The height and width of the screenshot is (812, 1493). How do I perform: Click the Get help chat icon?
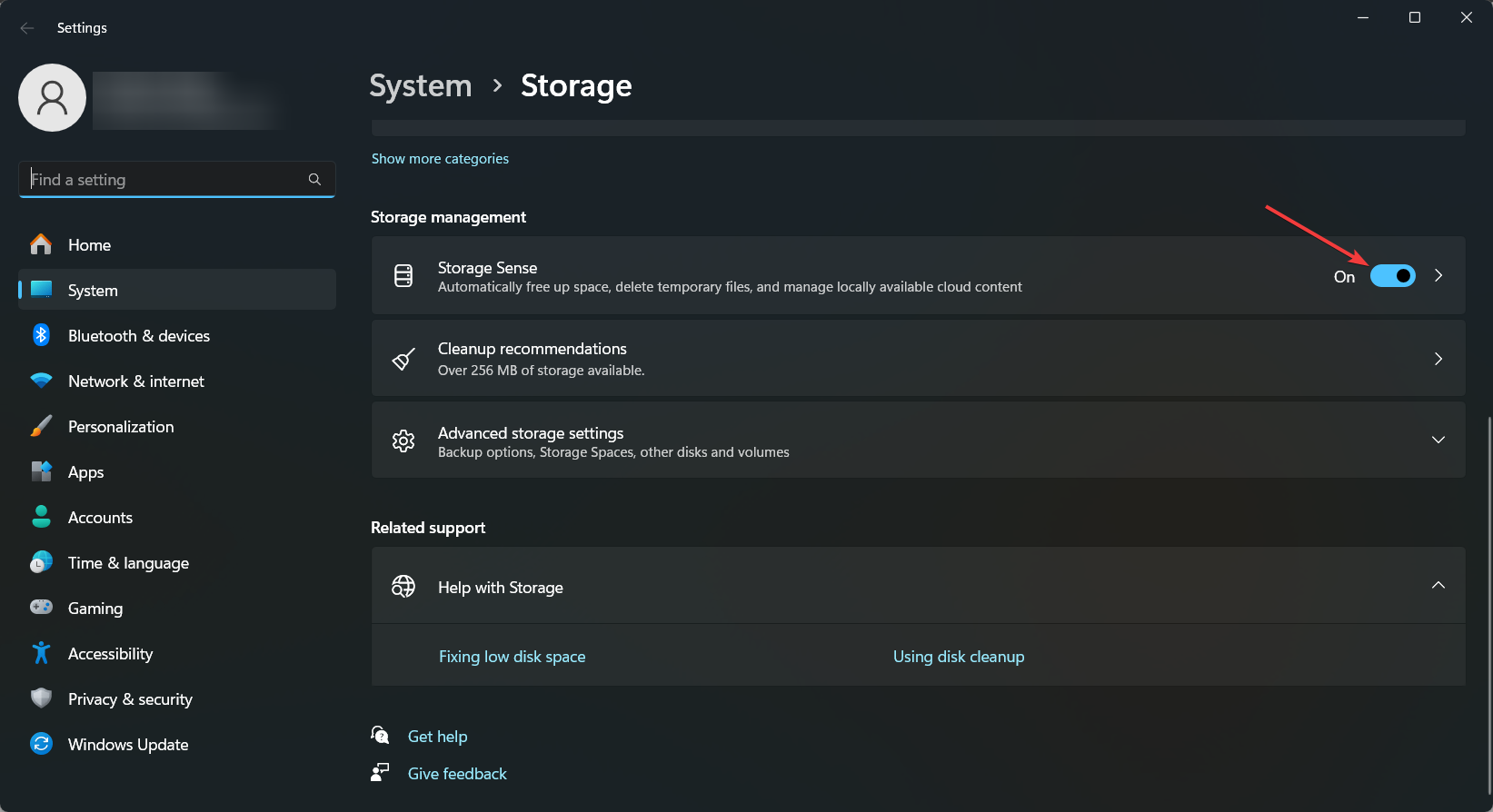click(381, 735)
